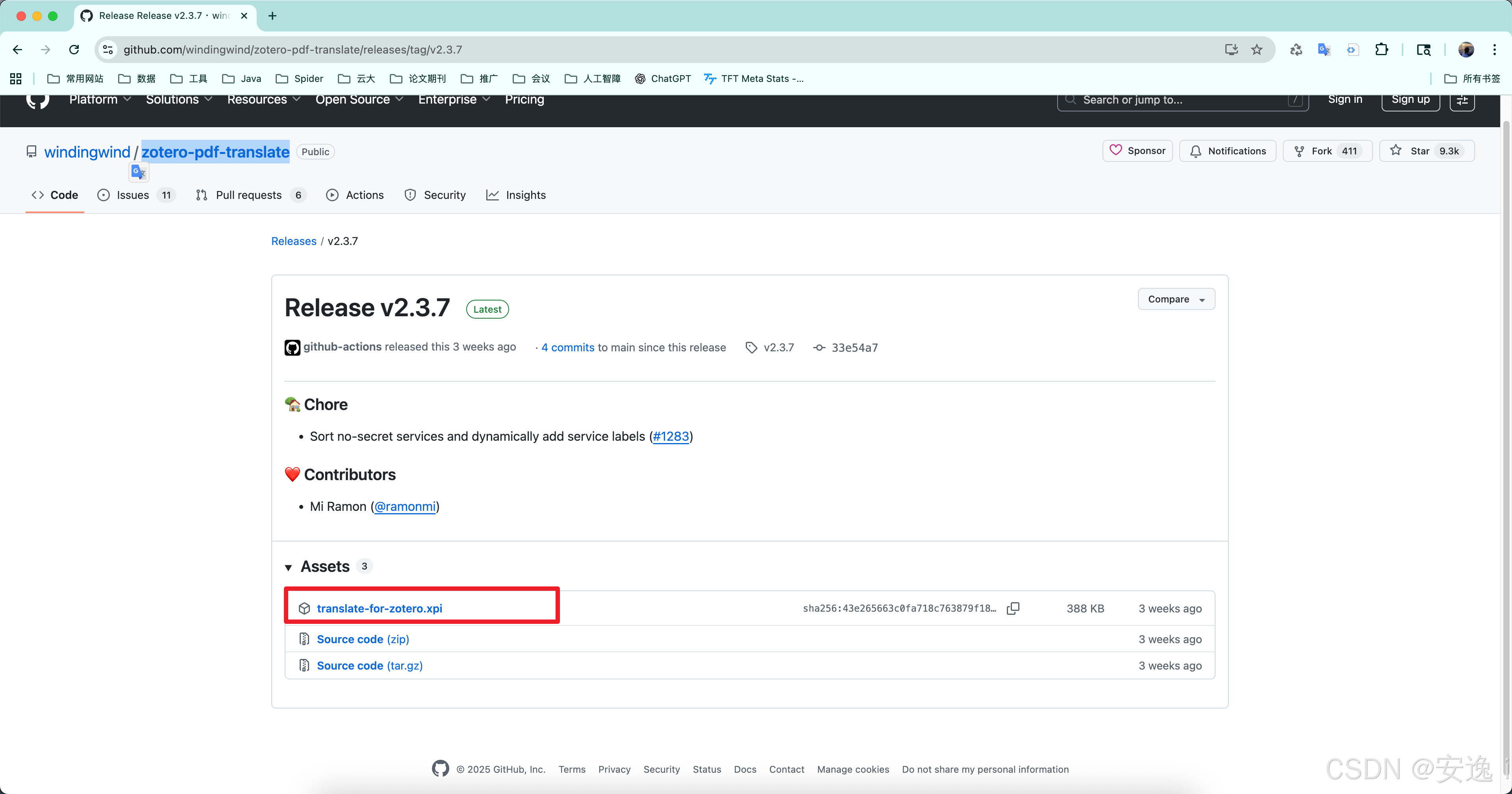The image size is (1512, 794).
Task: Click the browser back arrow
Action: (x=18, y=50)
